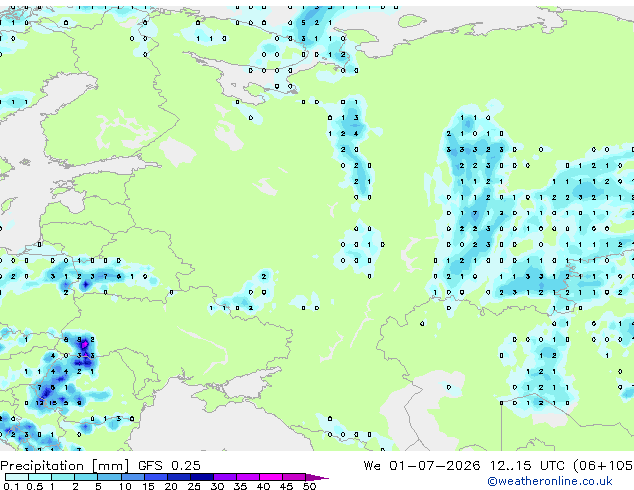
Task: Click the above-50 mm legend arrow tip
Action: tap(317, 478)
